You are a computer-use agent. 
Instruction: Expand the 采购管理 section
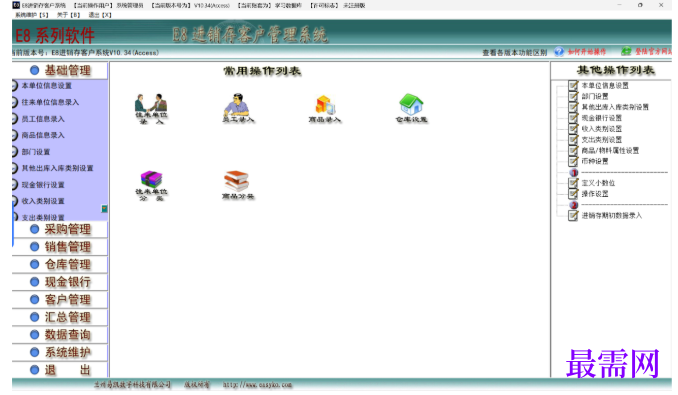point(60,229)
